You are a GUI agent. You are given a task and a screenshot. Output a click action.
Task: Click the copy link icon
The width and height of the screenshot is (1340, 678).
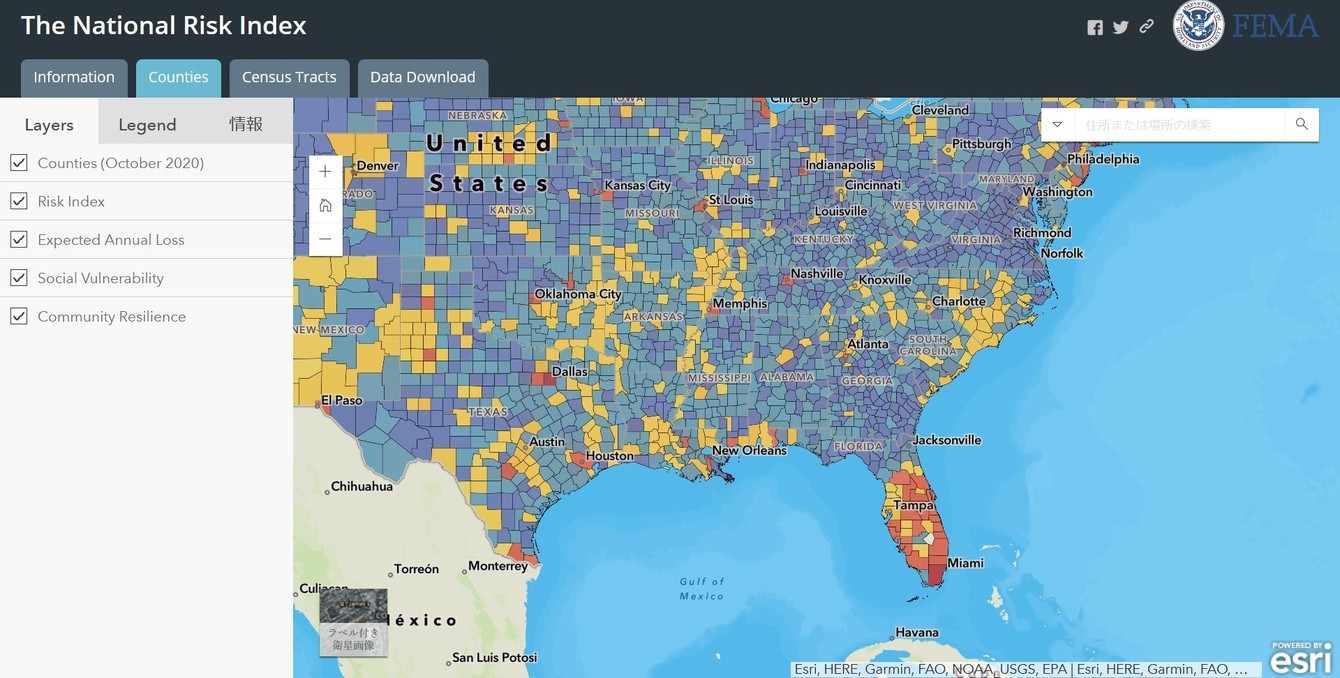(x=1147, y=27)
